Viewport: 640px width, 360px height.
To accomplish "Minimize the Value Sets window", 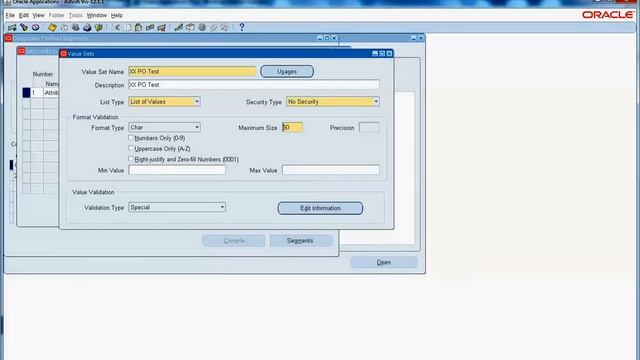I will tap(375, 53).
